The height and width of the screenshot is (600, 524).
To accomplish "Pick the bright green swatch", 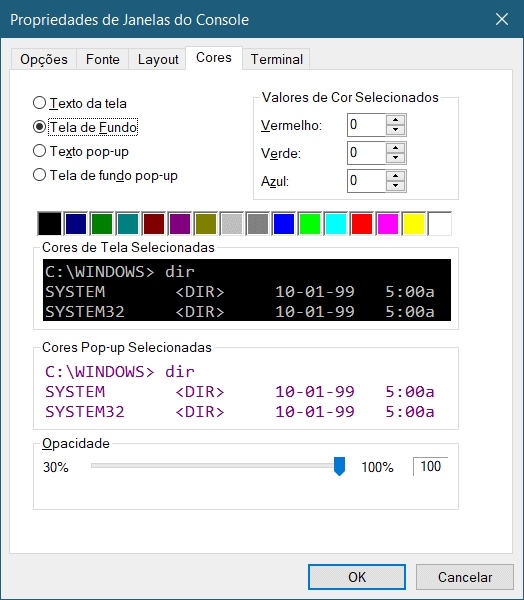I will click(x=310, y=223).
